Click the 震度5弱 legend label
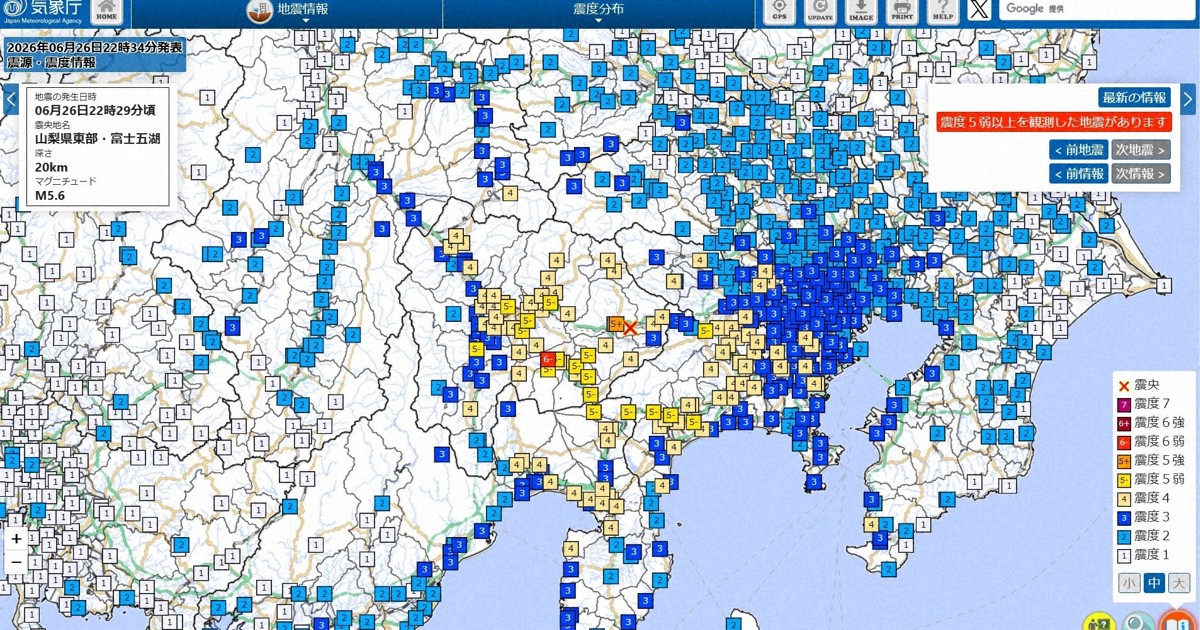This screenshot has height=630, width=1200. tap(1160, 479)
